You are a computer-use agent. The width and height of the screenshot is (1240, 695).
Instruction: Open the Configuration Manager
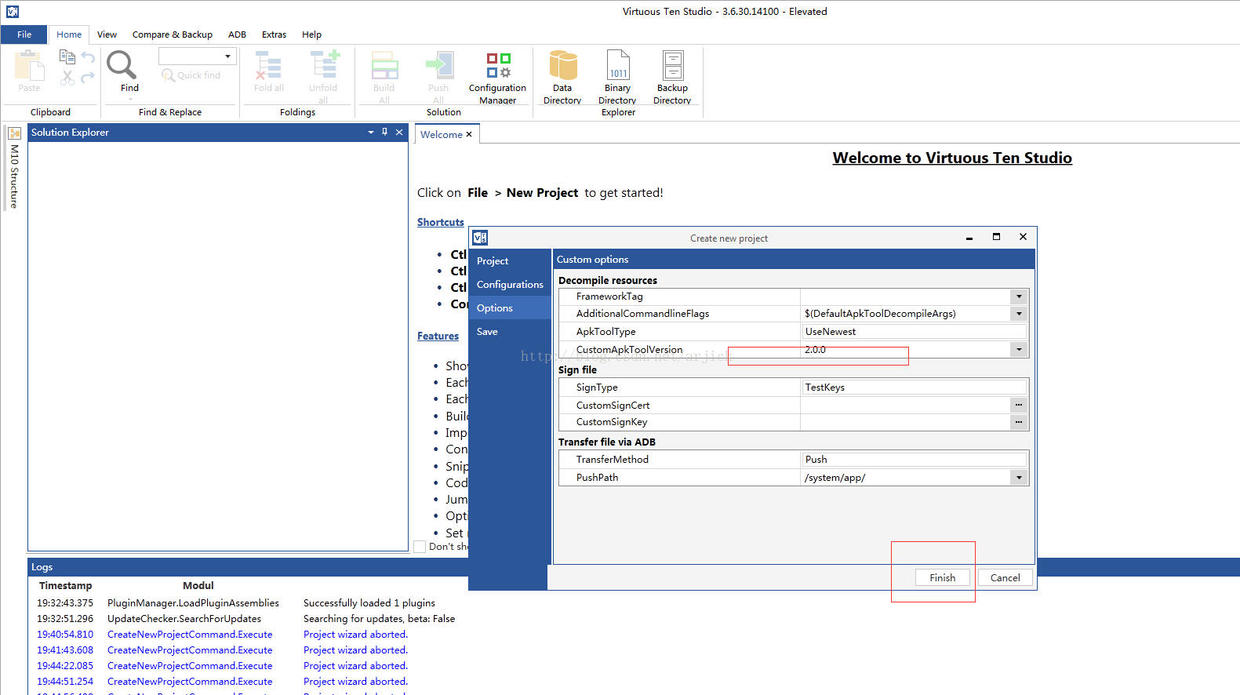point(497,78)
